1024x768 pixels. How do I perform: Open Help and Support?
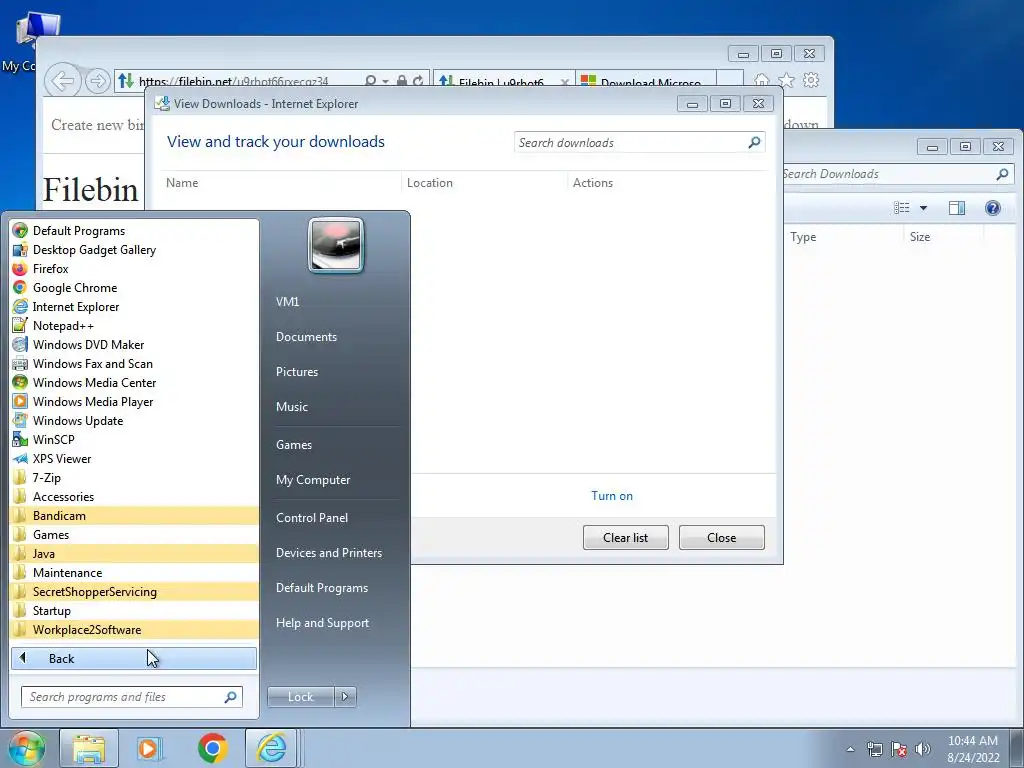[x=322, y=623]
